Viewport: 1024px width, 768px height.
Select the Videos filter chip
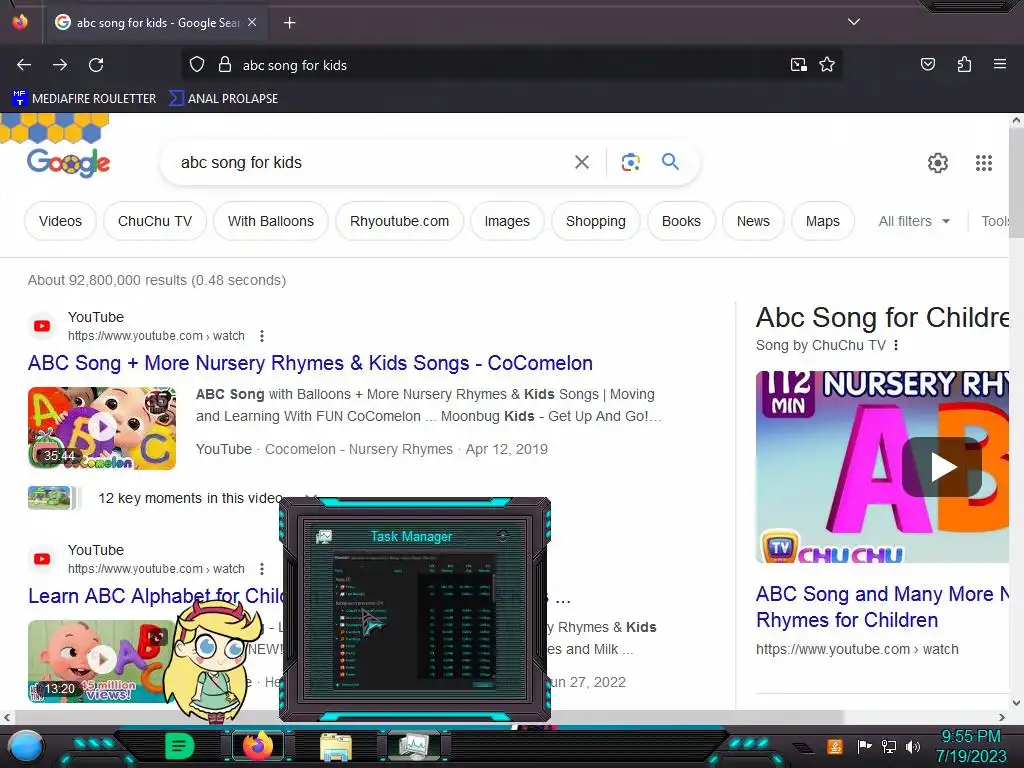(60, 221)
